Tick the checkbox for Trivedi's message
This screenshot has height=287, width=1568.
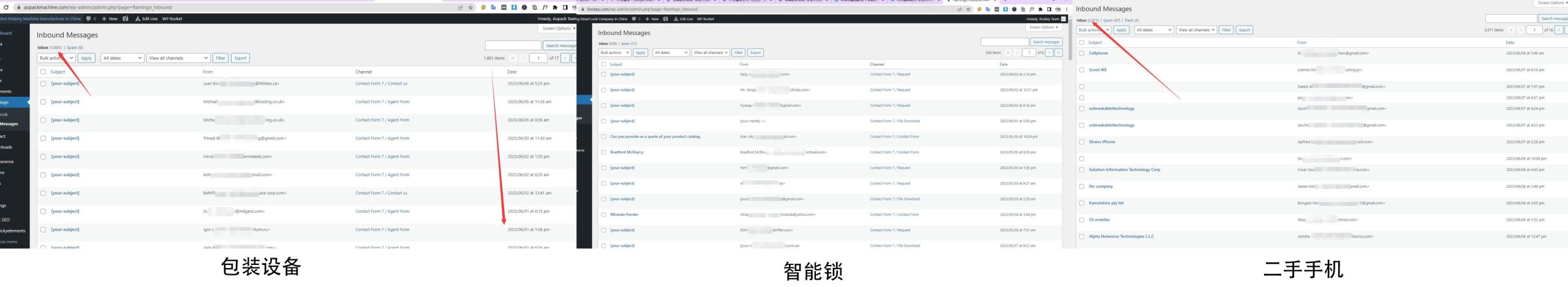pyautogui.click(x=43, y=139)
